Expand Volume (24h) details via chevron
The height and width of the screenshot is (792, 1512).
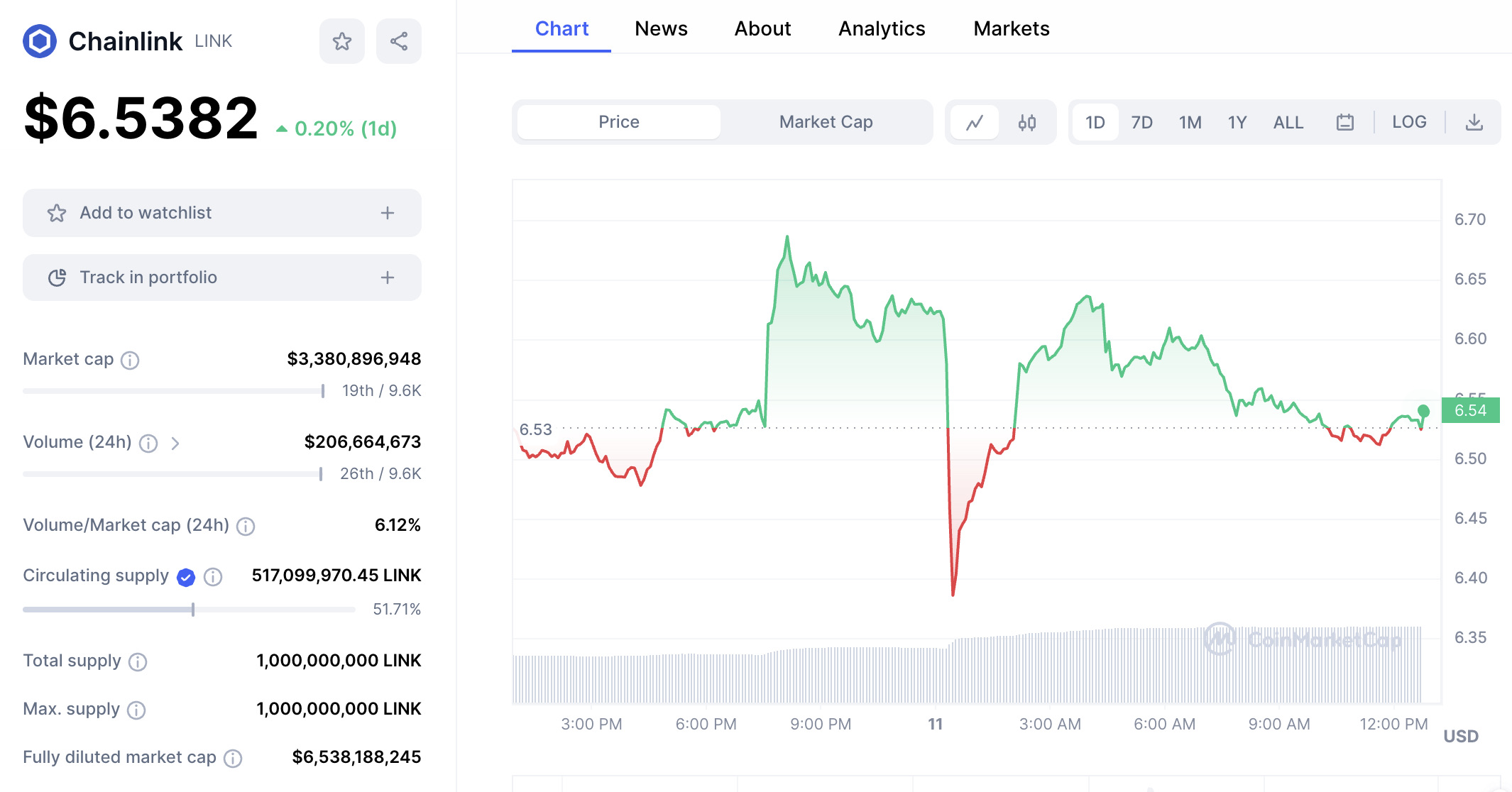click(x=175, y=443)
